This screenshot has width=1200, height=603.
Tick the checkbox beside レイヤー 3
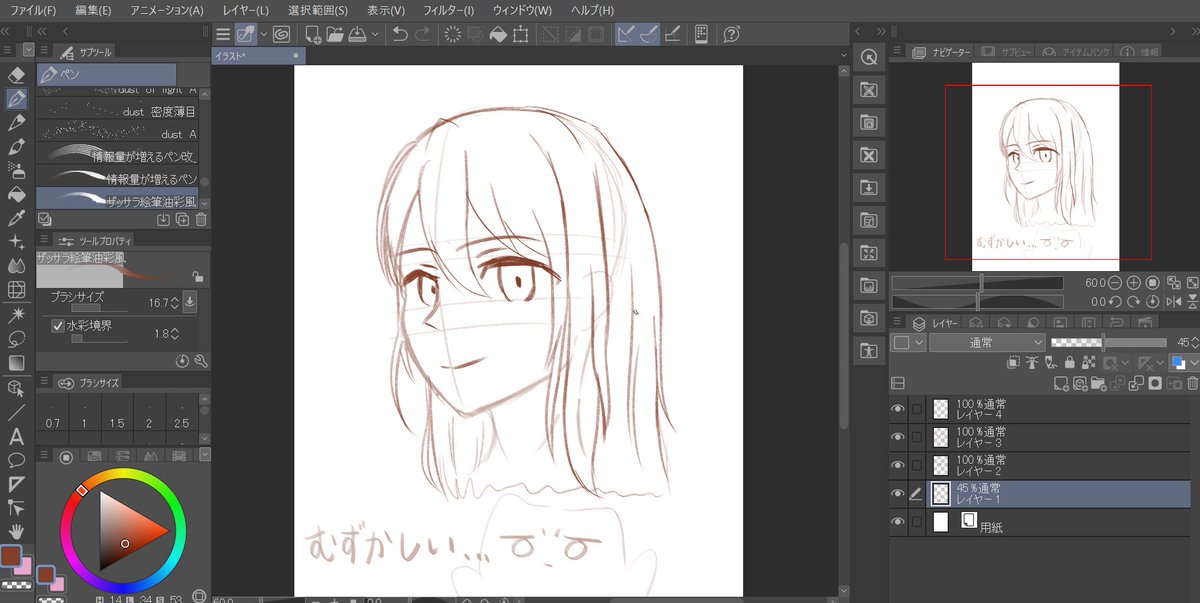(917, 437)
